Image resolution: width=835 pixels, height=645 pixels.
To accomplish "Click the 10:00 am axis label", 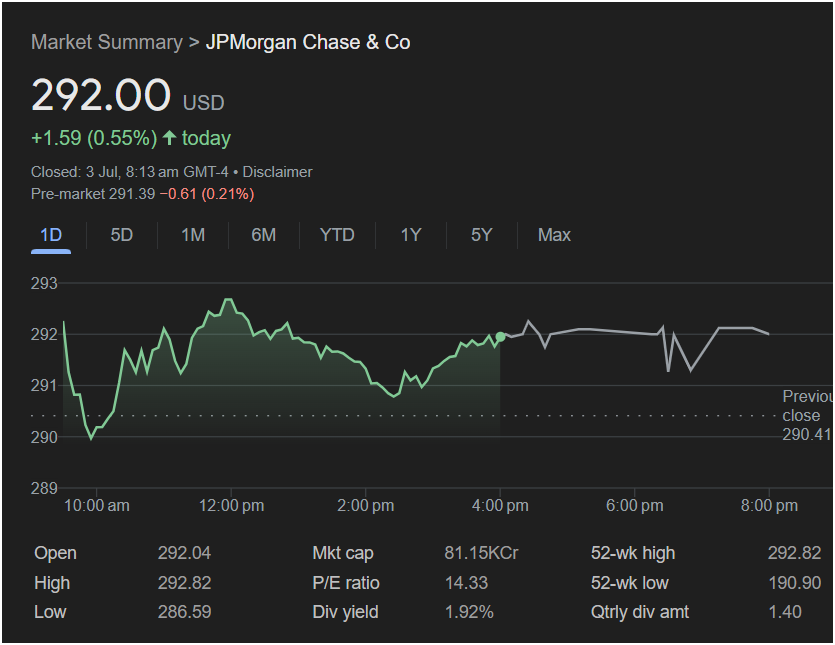I will click(x=97, y=505).
